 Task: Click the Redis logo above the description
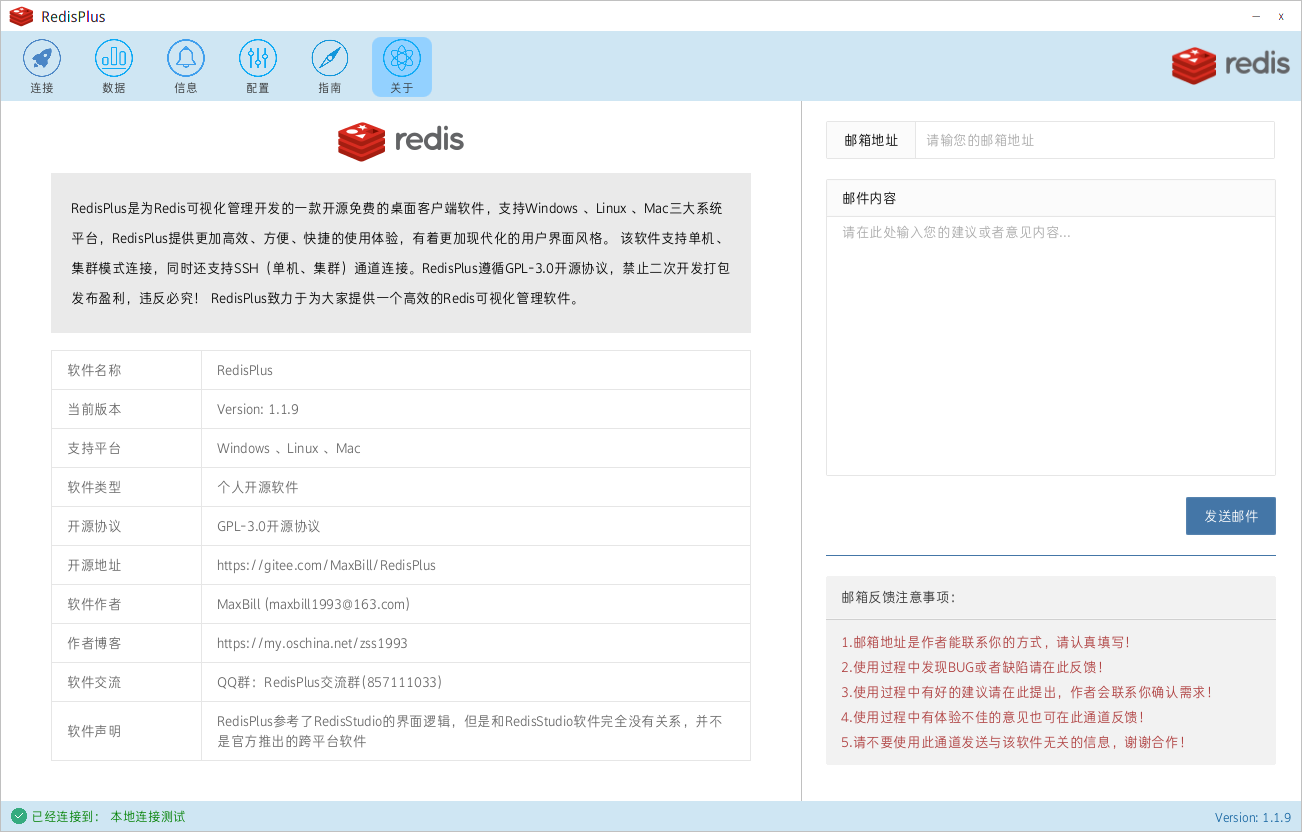[x=401, y=141]
